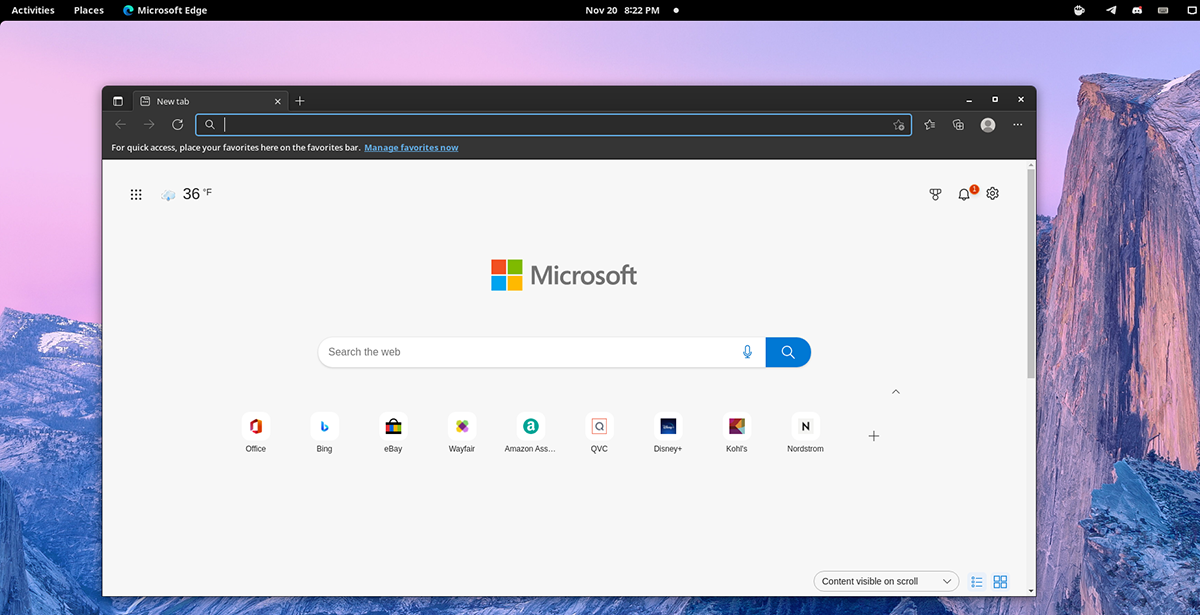
Task: Expand Content visible on scroll dropdown
Action: point(886,581)
